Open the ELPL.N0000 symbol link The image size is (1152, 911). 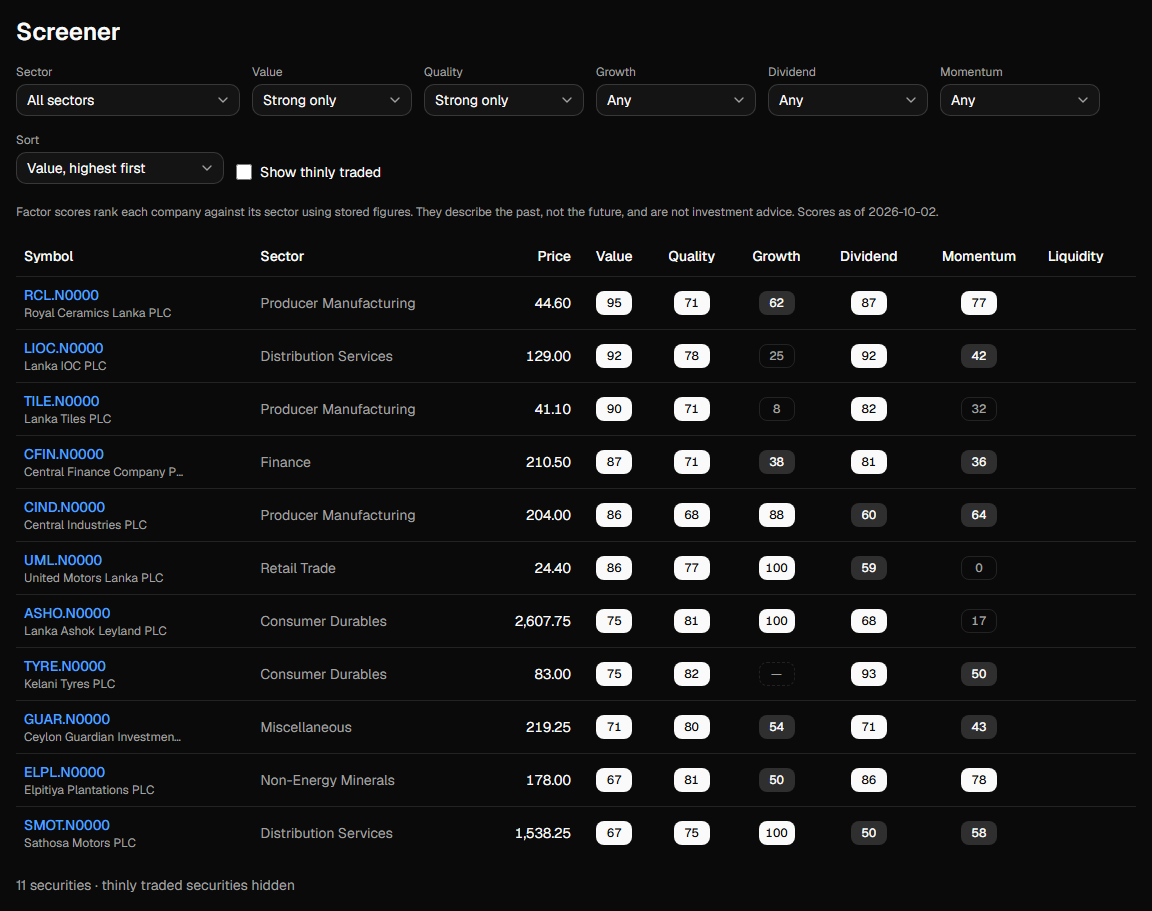point(64,771)
